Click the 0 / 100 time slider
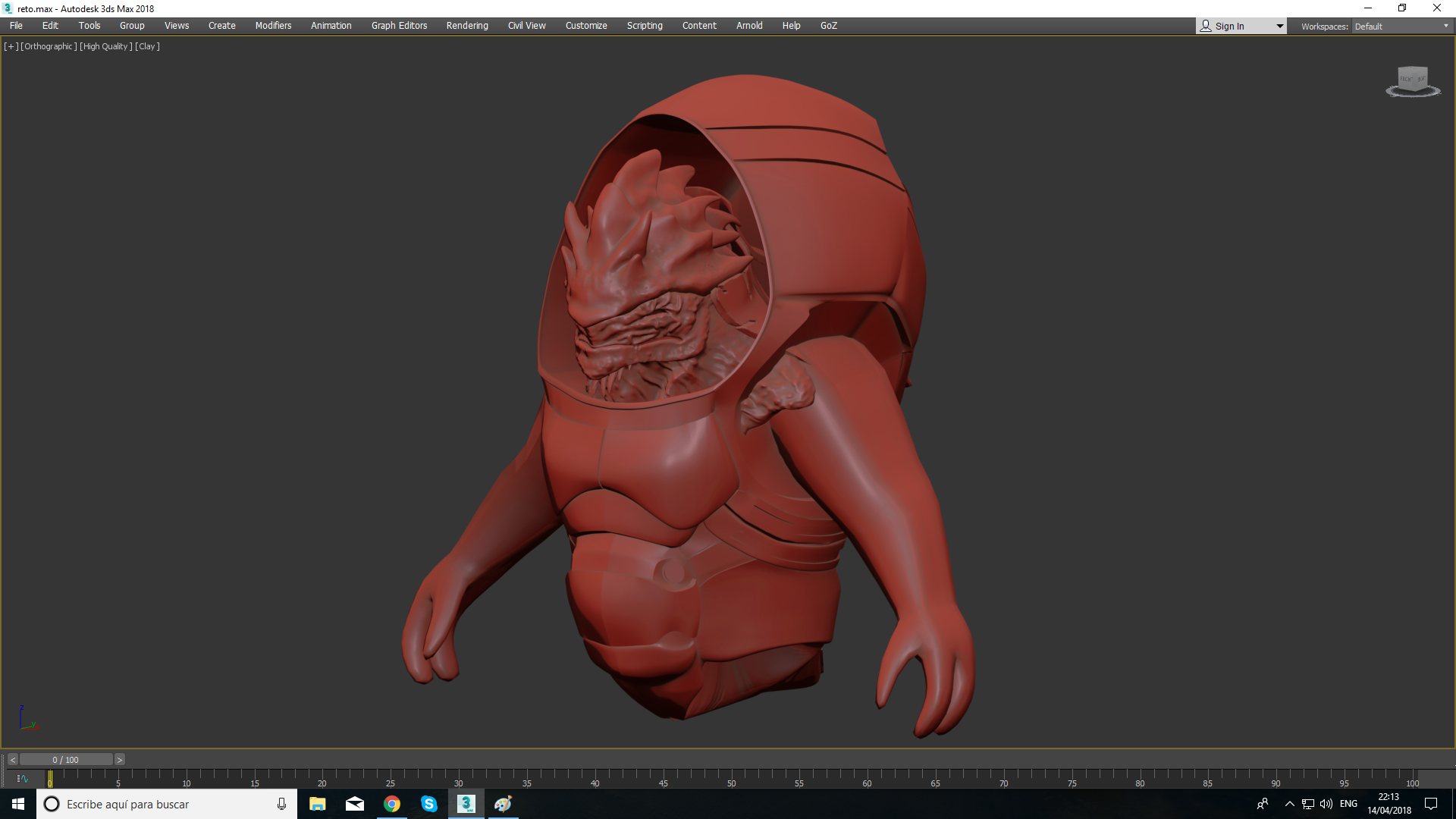Viewport: 1456px width, 819px height. 66,760
